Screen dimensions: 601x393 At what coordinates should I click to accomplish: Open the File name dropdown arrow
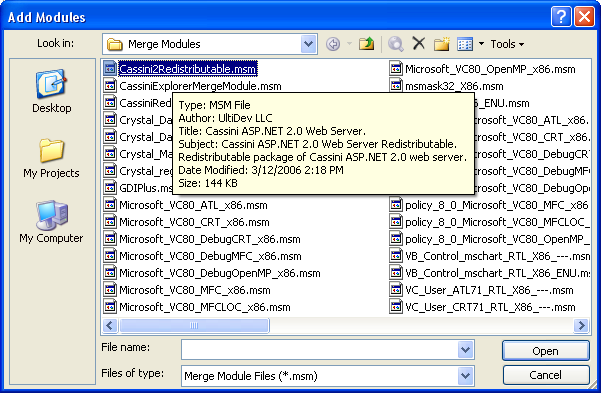[465, 350]
